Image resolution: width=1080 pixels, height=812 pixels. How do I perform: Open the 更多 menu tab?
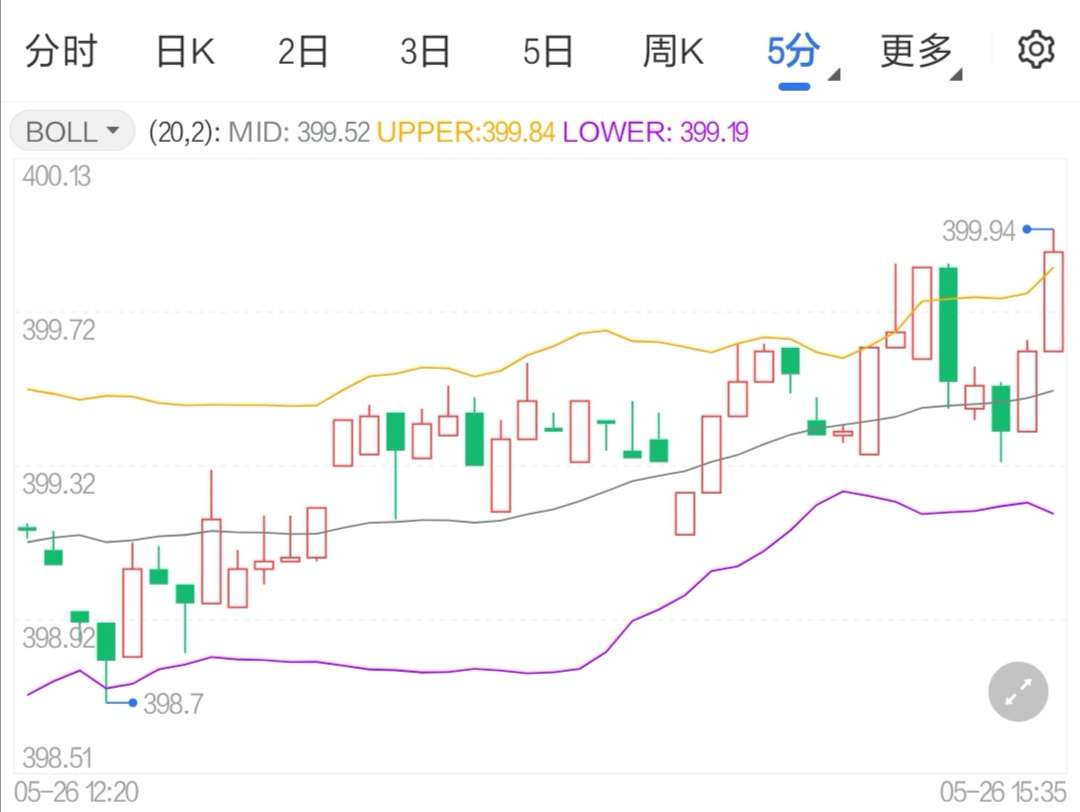(x=916, y=52)
